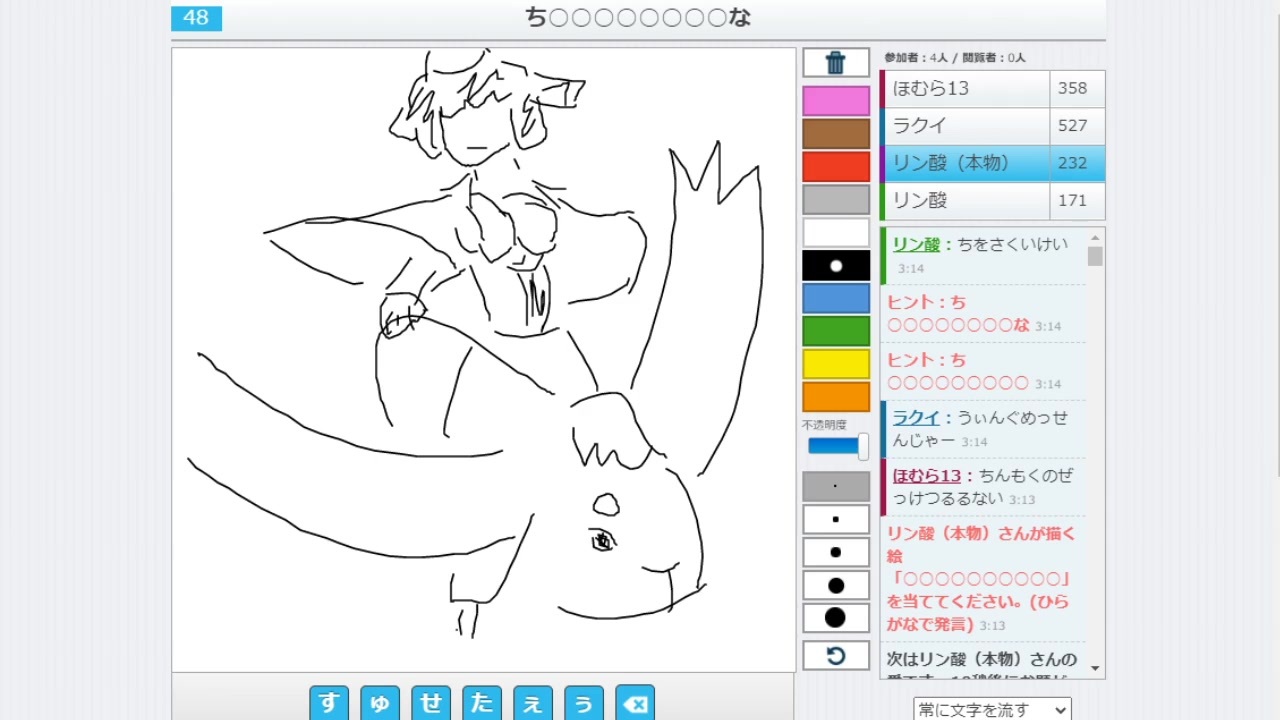Undo the last stroke

point(836,656)
